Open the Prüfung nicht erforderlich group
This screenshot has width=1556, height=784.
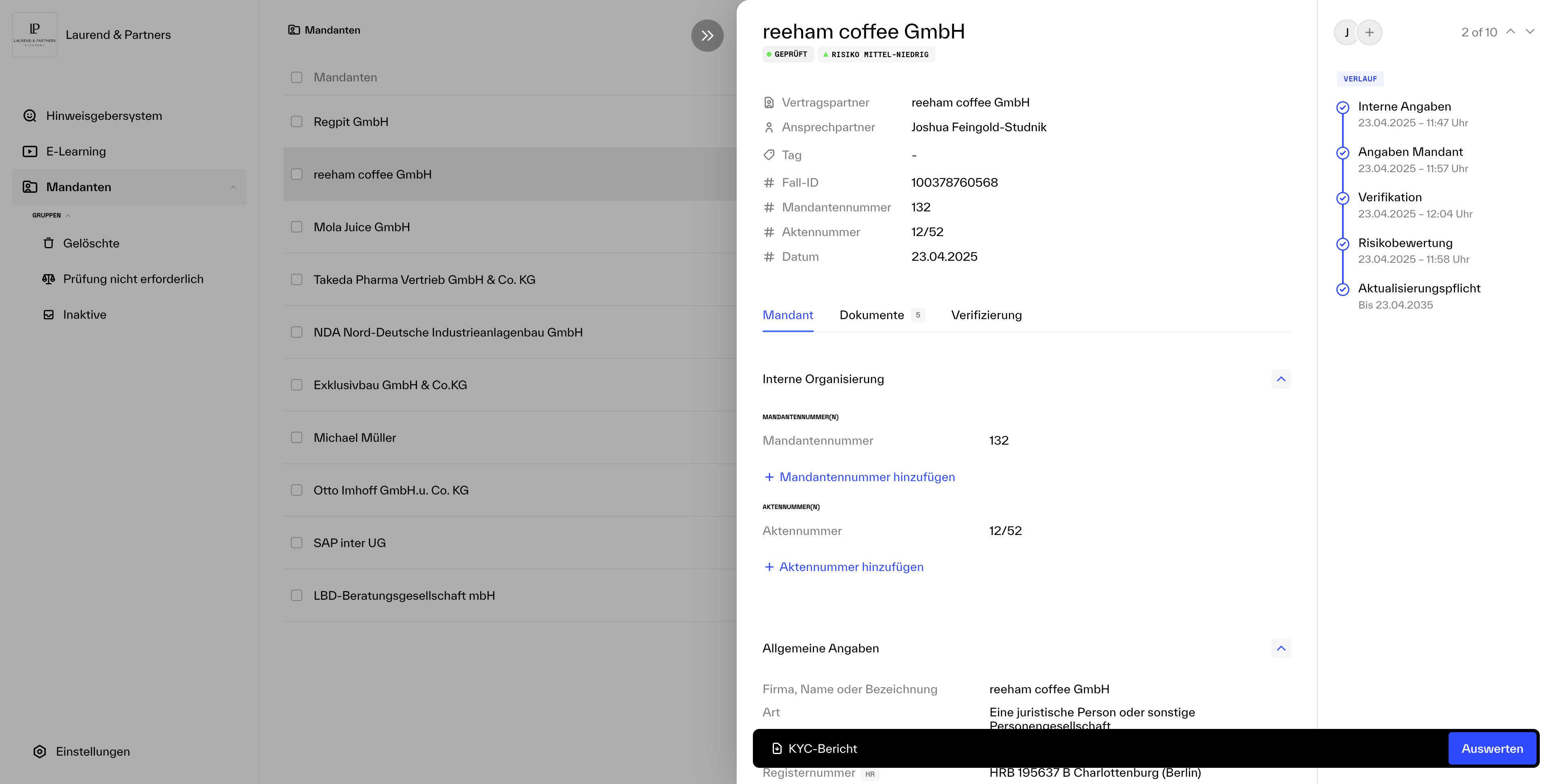[133, 279]
